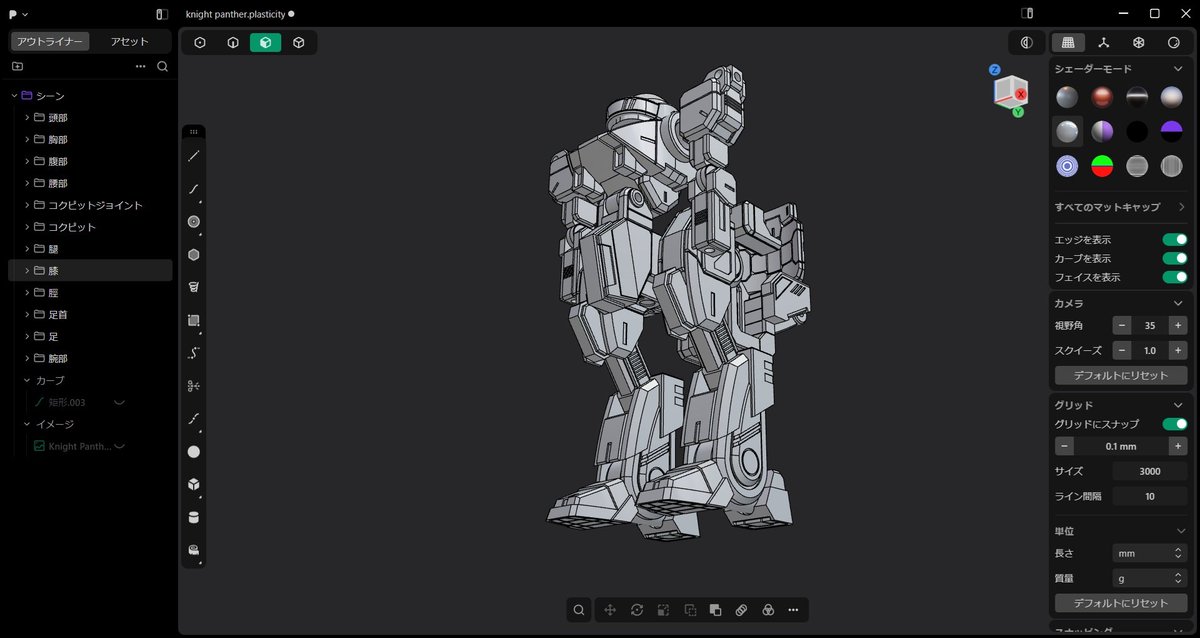Click カメラ デフォルトにリセット button
The image size is (1200, 638).
(x=1121, y=376)
